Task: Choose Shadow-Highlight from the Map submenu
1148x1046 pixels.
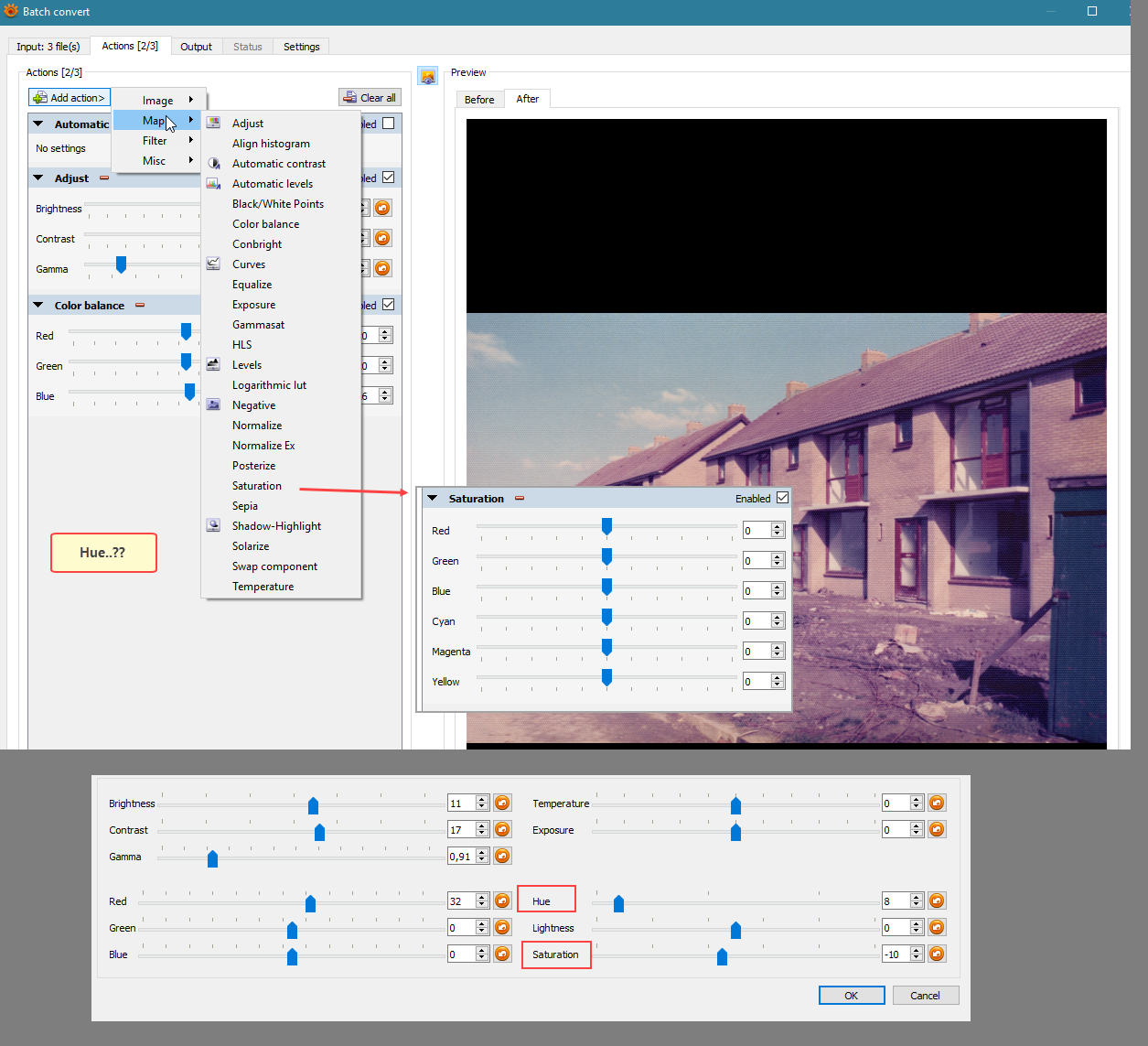Action: (276, 526)
